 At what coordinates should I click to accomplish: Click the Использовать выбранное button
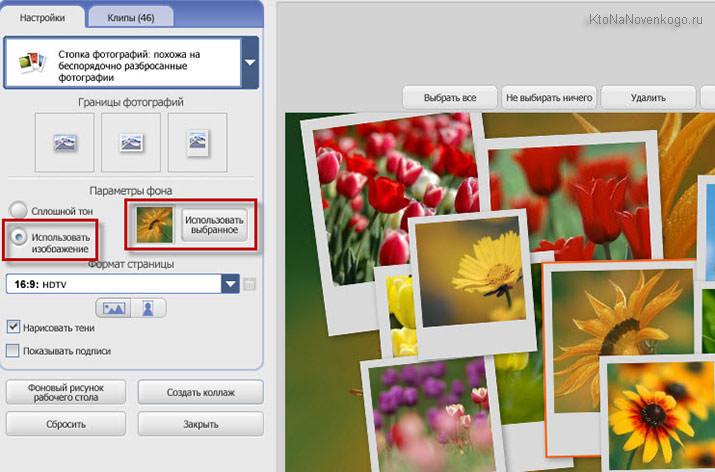tap(214, 225)
